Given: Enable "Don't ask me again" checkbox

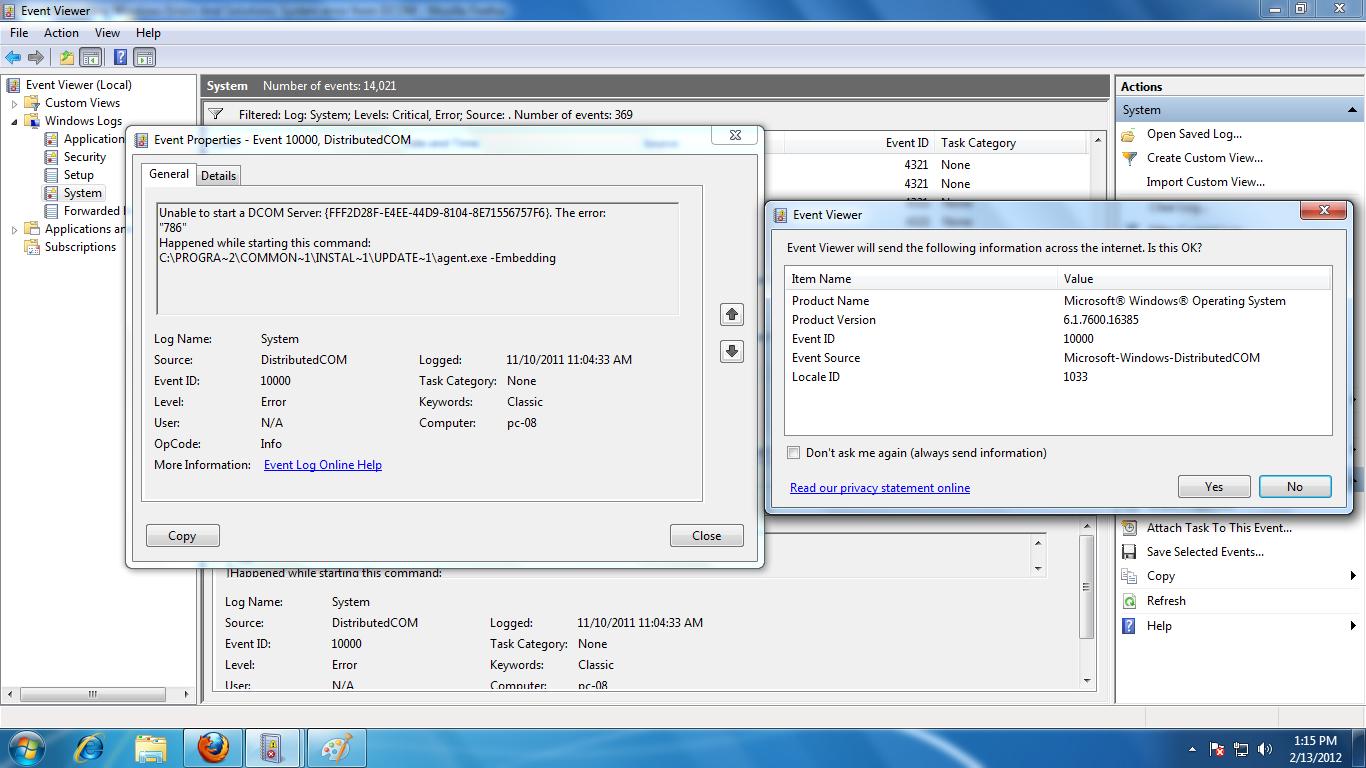Looking at the screenshot, I should tap(794, 453).
